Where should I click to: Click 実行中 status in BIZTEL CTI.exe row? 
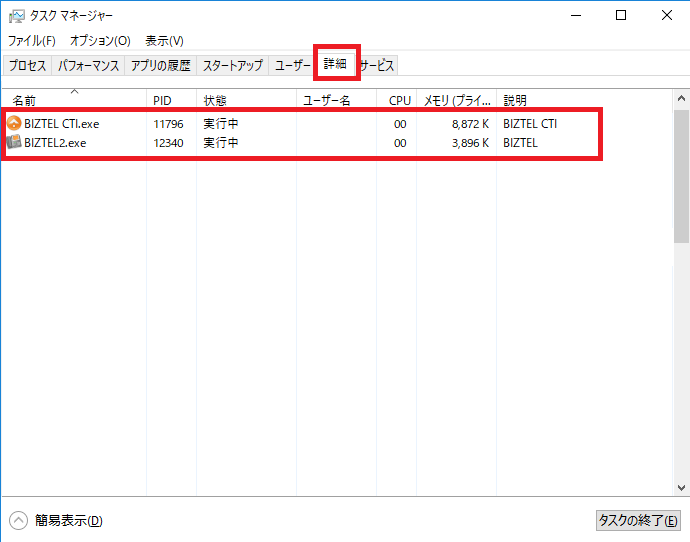click(x=220, y=124)
